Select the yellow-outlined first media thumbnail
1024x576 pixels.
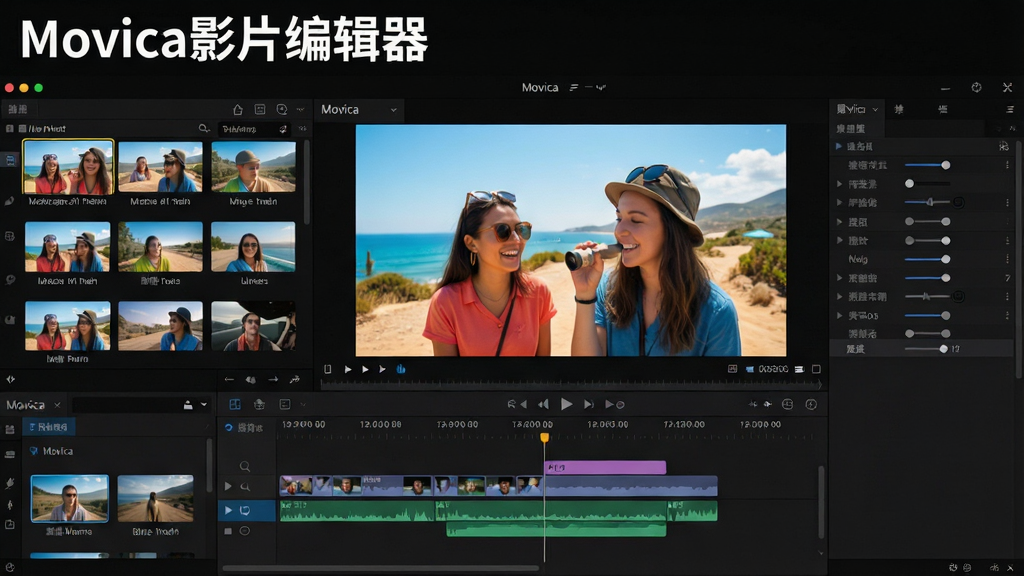[68, 167]
